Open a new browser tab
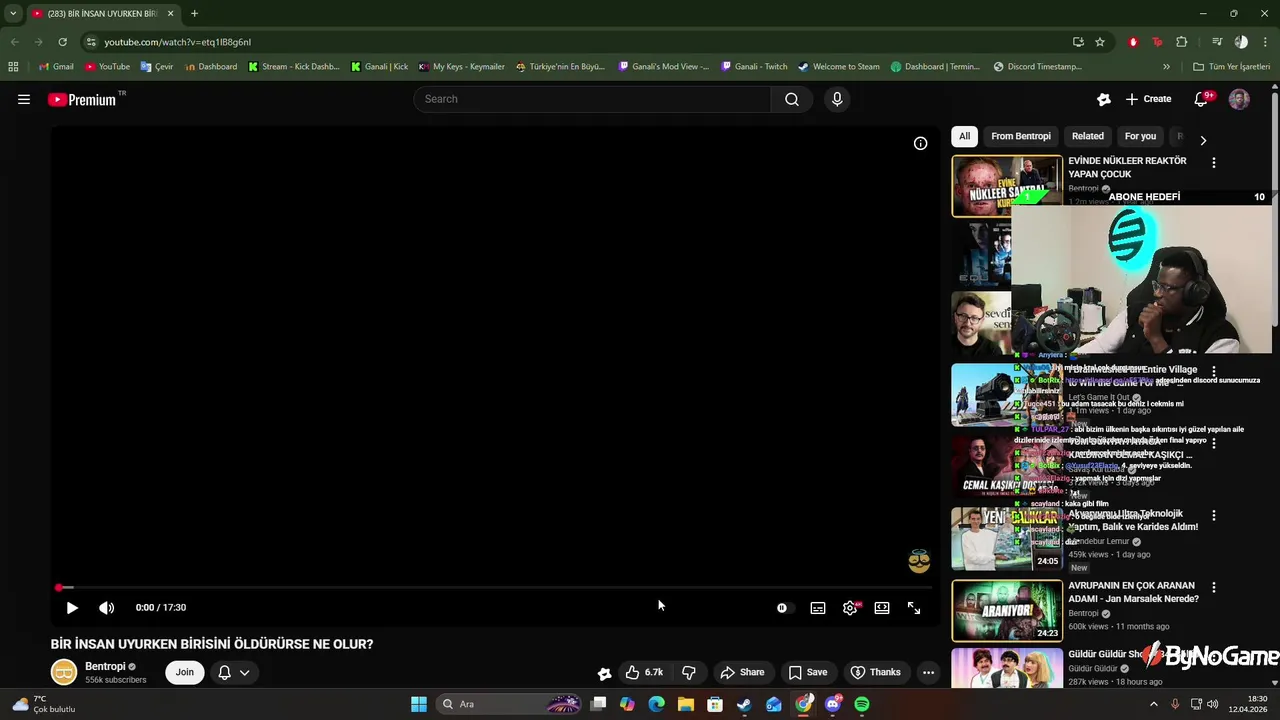 click(194, 14)
